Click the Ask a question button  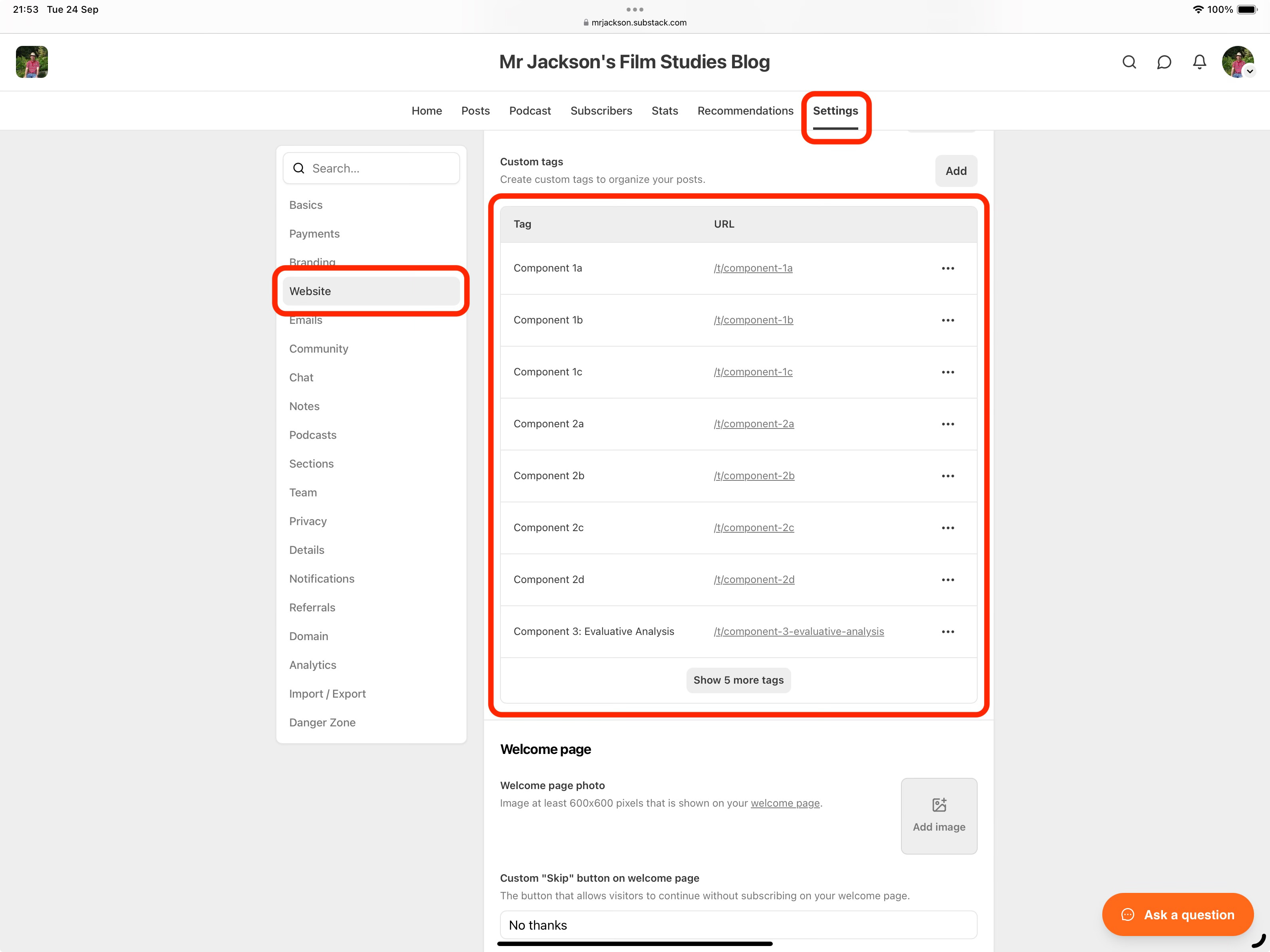coord(1178,915)
